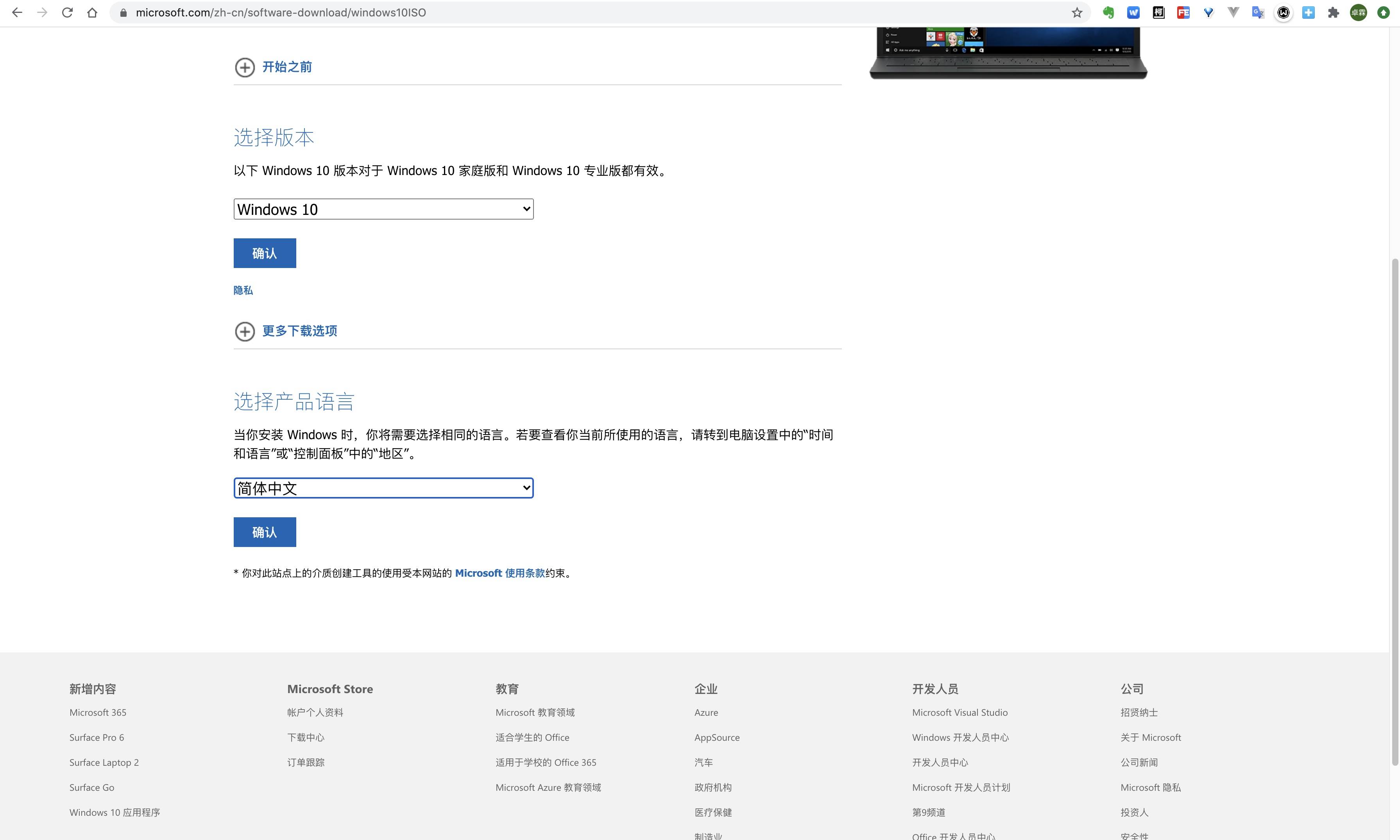The height and width of the screenshot is (840, 1400).
Task: Open the 简体中文 language dropdown
Action: tap(383, 488)
